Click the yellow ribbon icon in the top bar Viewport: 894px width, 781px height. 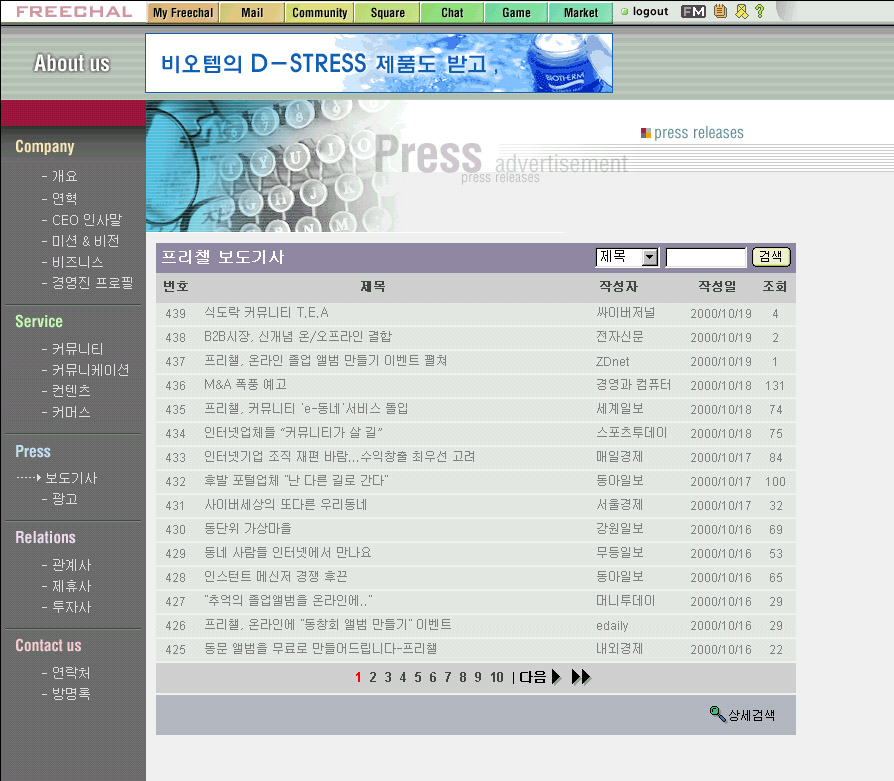tap(741, 11)
